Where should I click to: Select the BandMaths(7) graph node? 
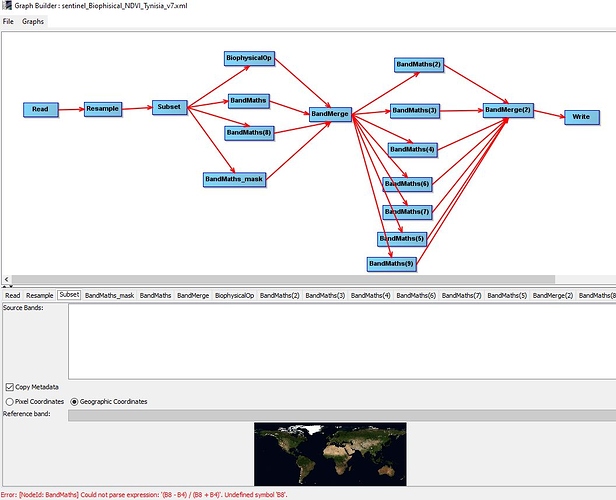pyautogui.click(x=407, y=212)
